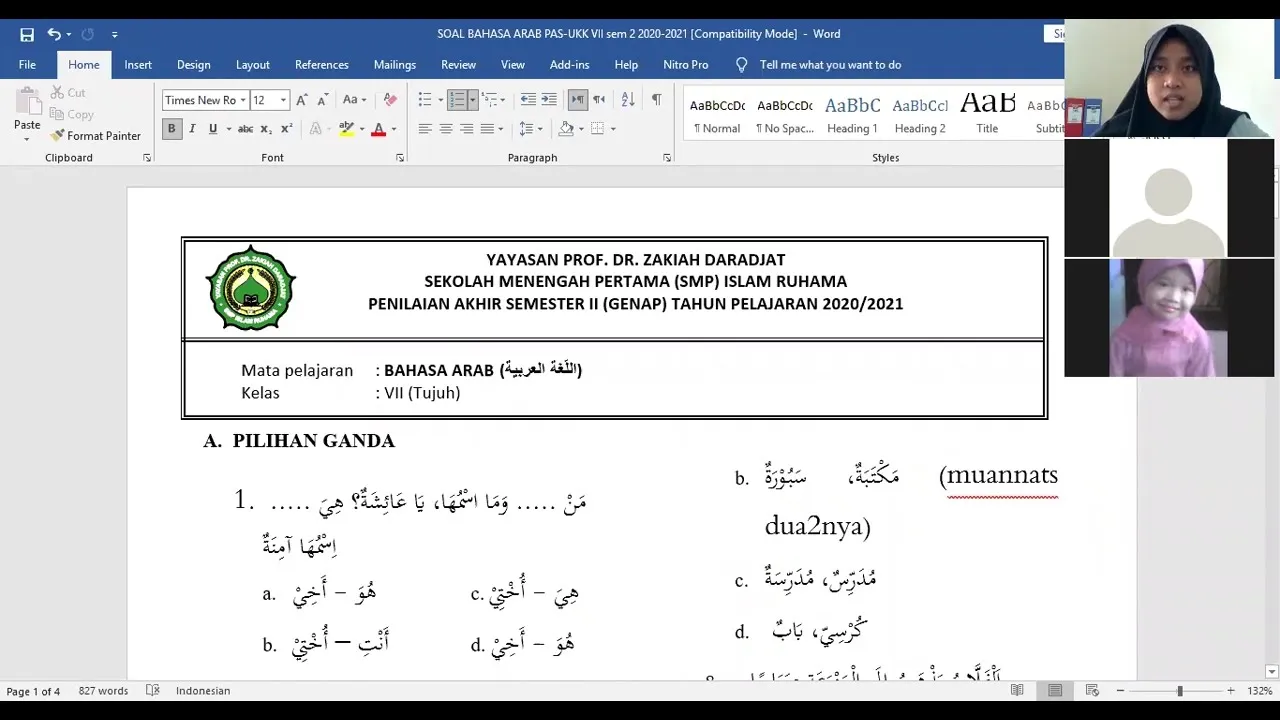Open paragraph shading paint bucket
1280x720 pixels.
point(566,129)
